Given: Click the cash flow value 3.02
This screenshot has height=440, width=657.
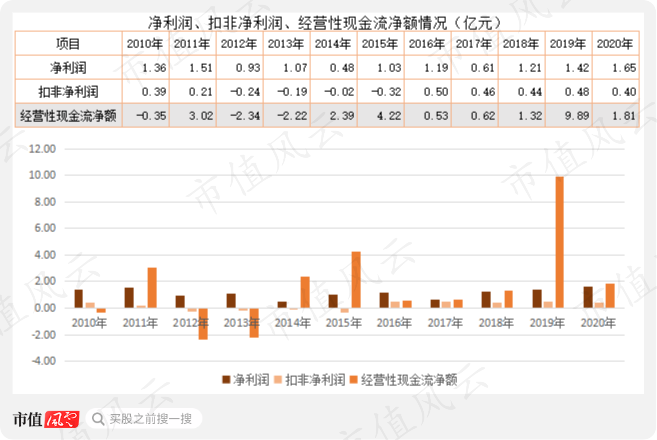Looking at the screenshot, I should click(x=201, y=116).
